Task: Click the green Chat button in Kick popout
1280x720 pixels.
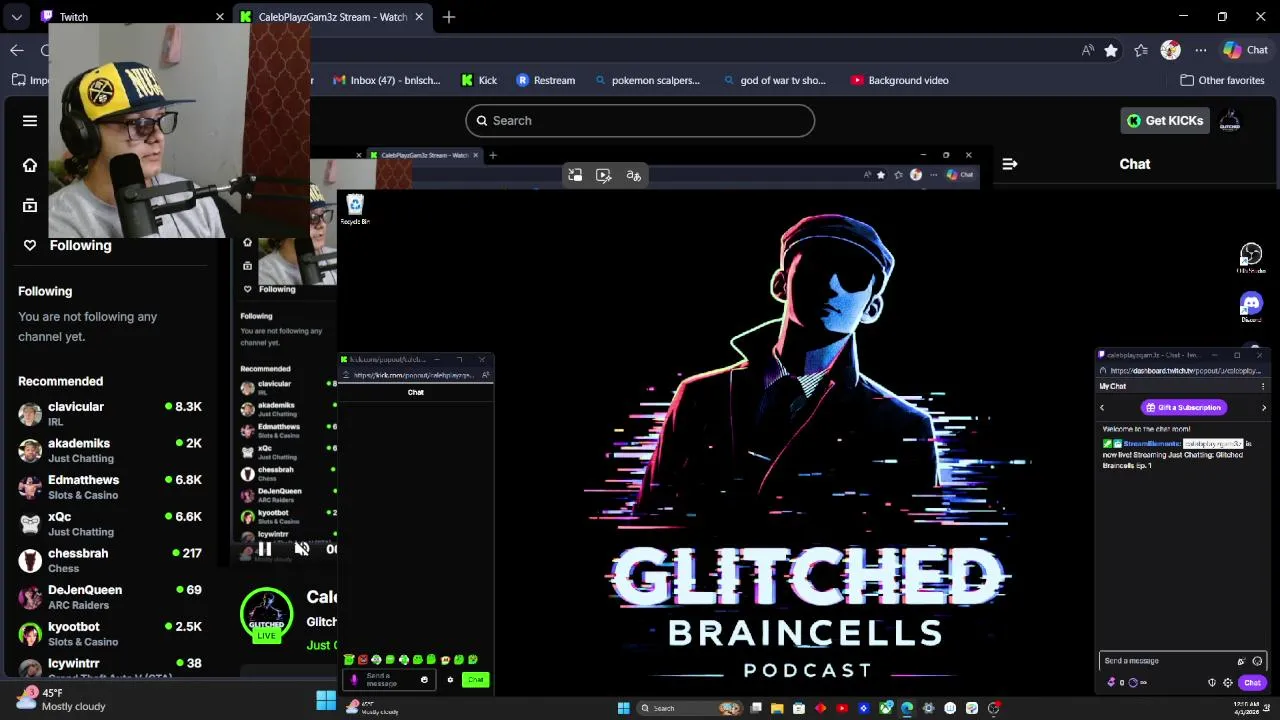Action: 475,680
